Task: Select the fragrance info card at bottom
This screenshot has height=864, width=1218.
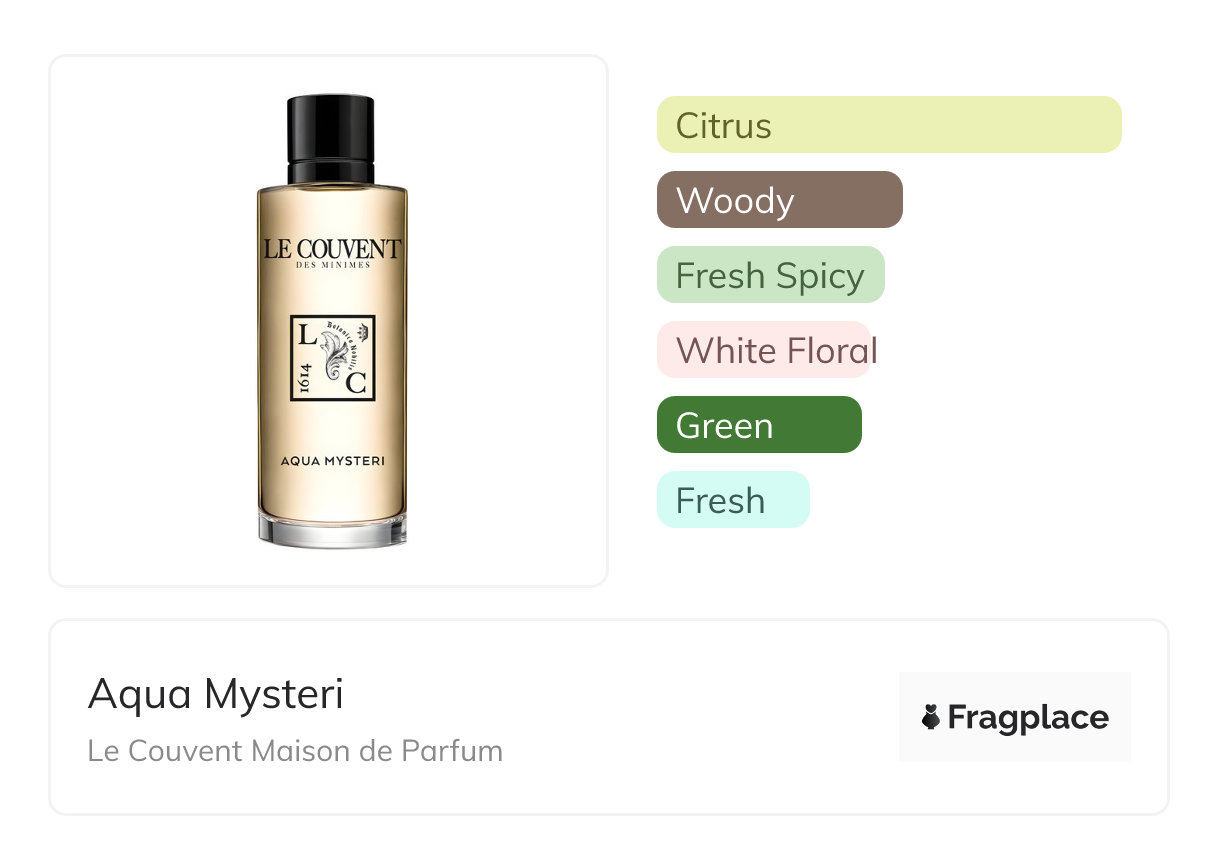Action: click(609, 717)
